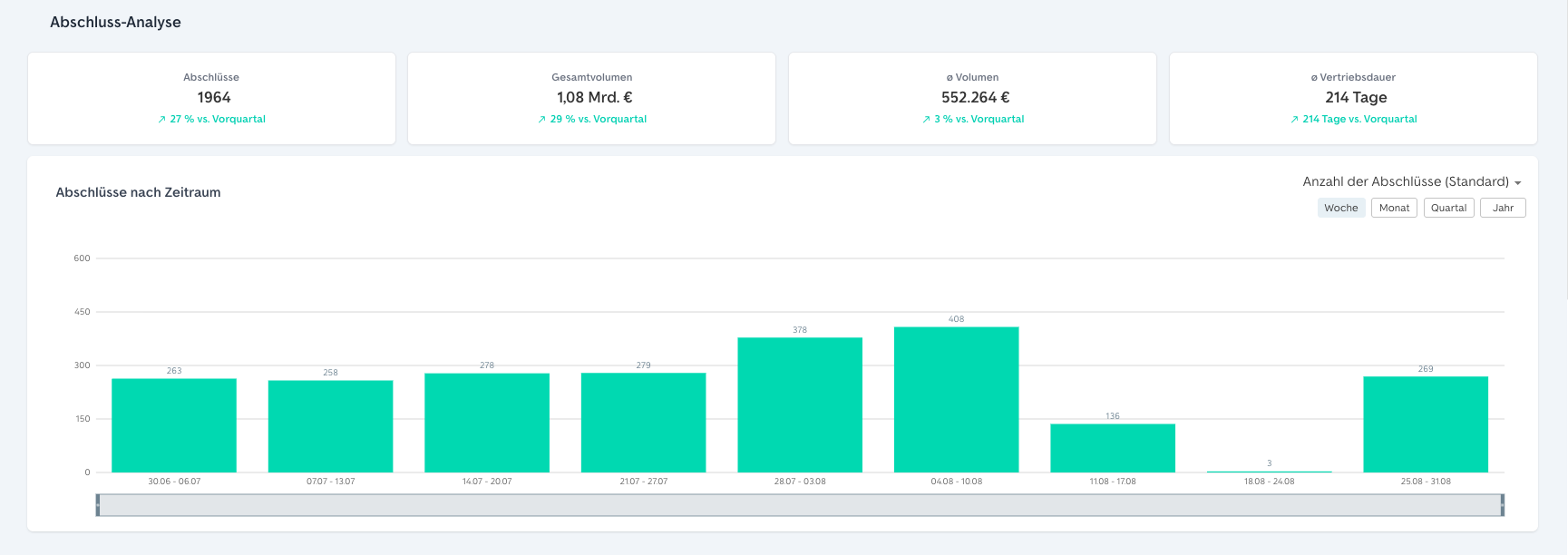Viewport: 1568px width, 555px height.
Task: Click the trend arrow icon under Gesamtvolumen
Action: click(x=541, y=120)
